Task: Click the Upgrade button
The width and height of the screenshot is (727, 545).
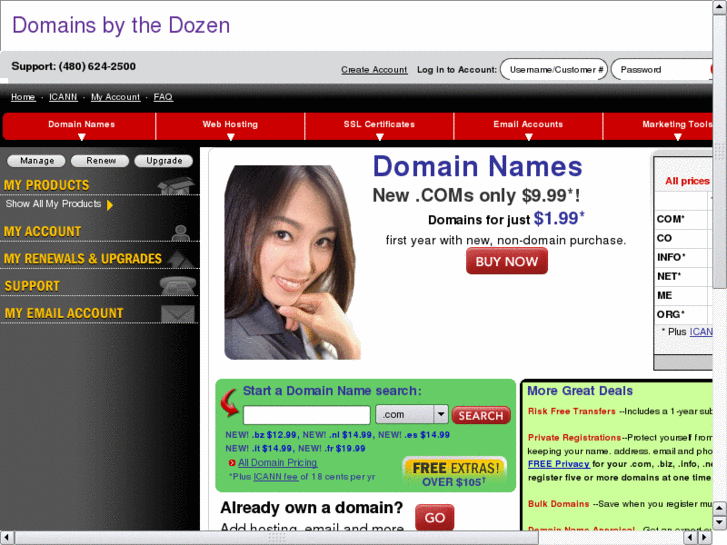Action: (x=164, y=160)
